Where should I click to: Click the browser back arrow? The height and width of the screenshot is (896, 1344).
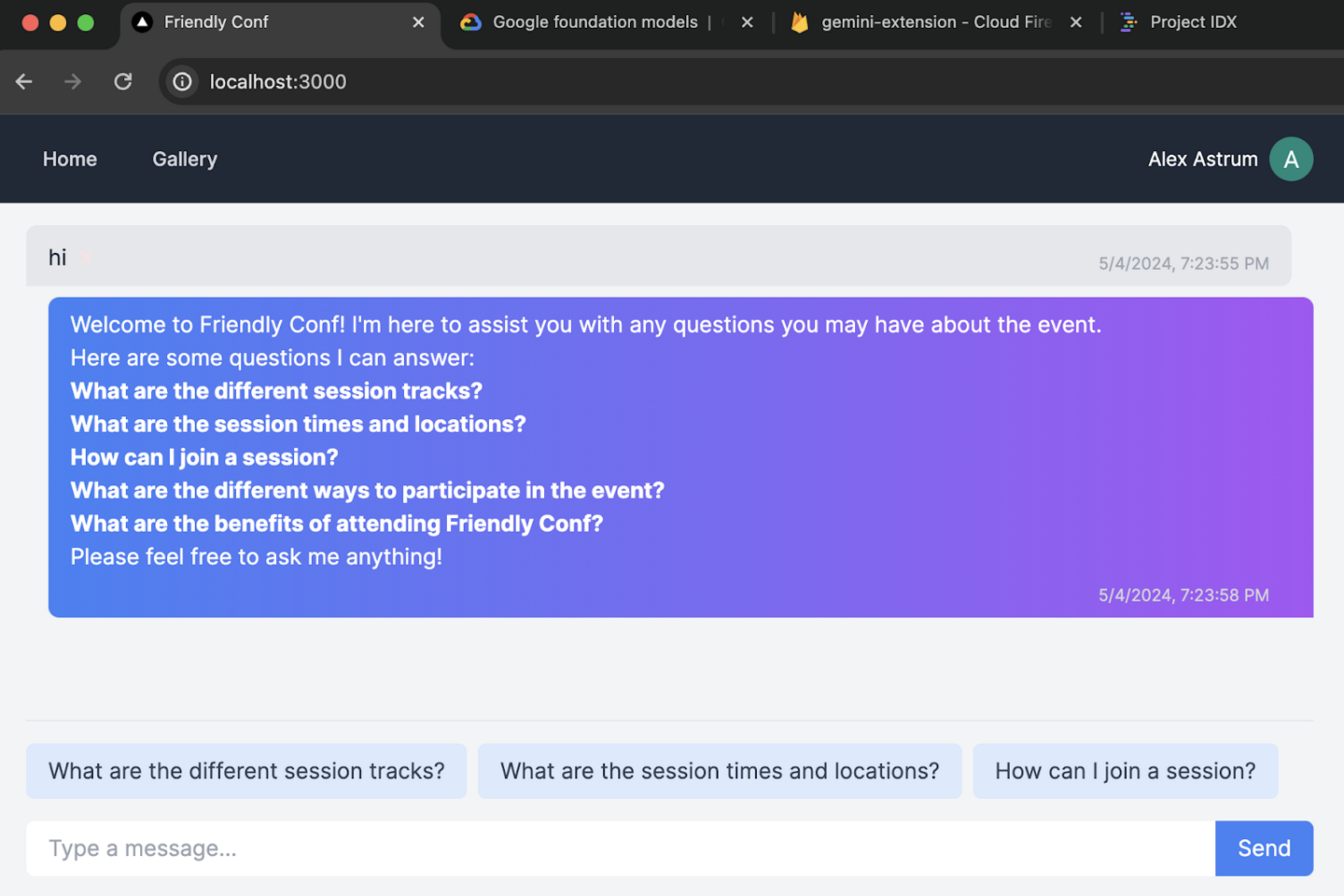[x=24, y=82]
